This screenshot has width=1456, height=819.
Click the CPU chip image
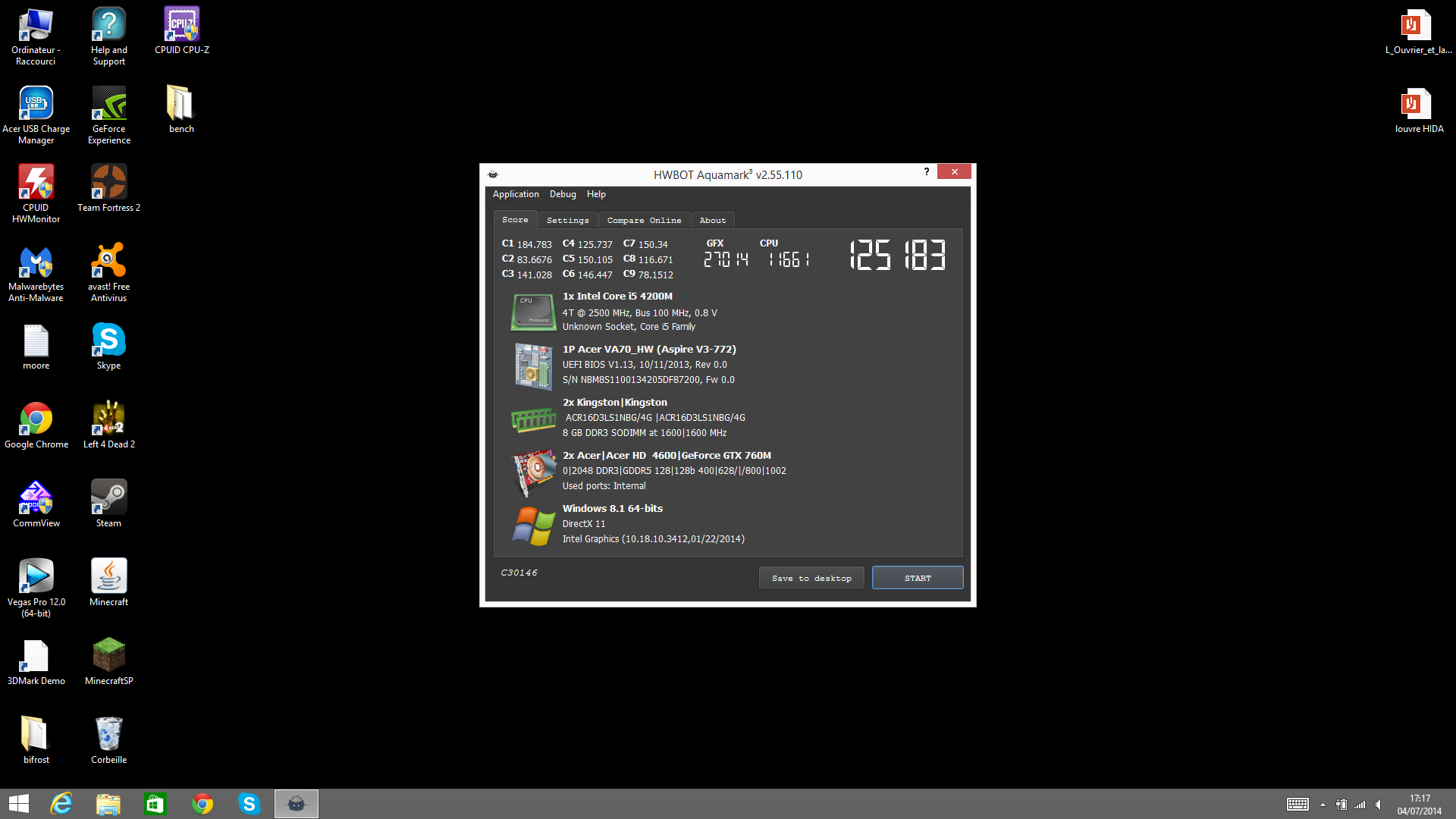pos(533,312)
